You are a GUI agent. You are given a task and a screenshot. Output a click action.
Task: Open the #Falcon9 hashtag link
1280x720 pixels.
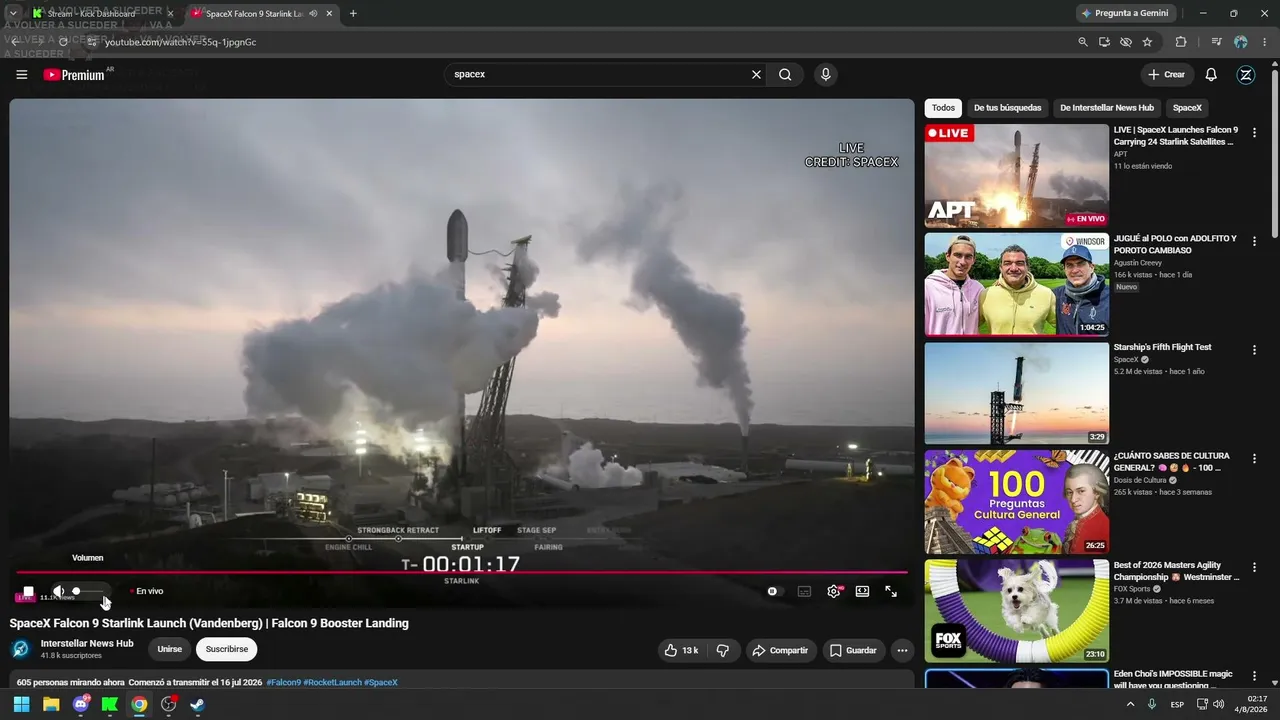(284, 683)
